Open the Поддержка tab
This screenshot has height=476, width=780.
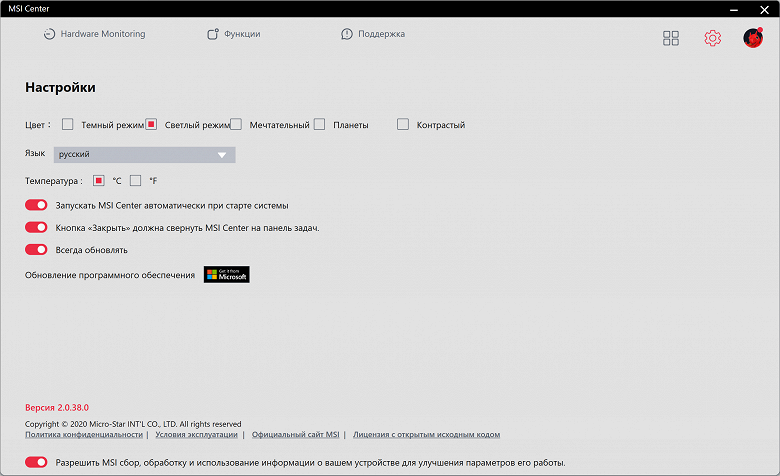[x=373, y=34]
